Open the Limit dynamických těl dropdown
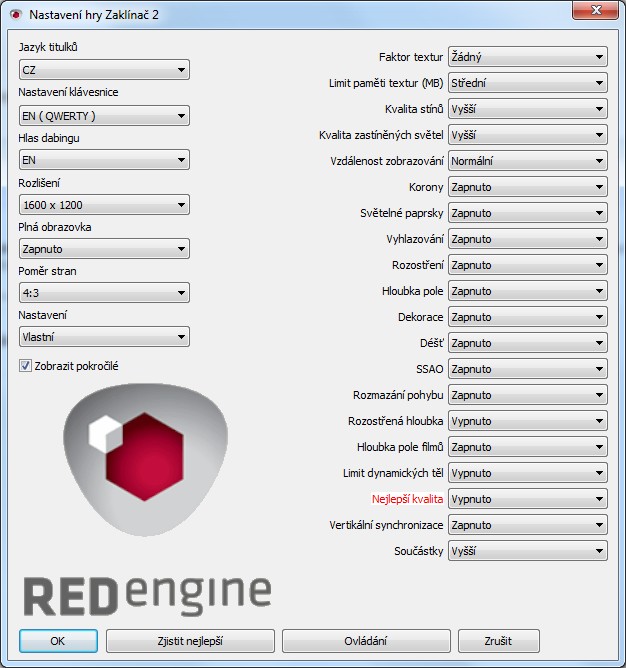 click(x=528, y=472)
